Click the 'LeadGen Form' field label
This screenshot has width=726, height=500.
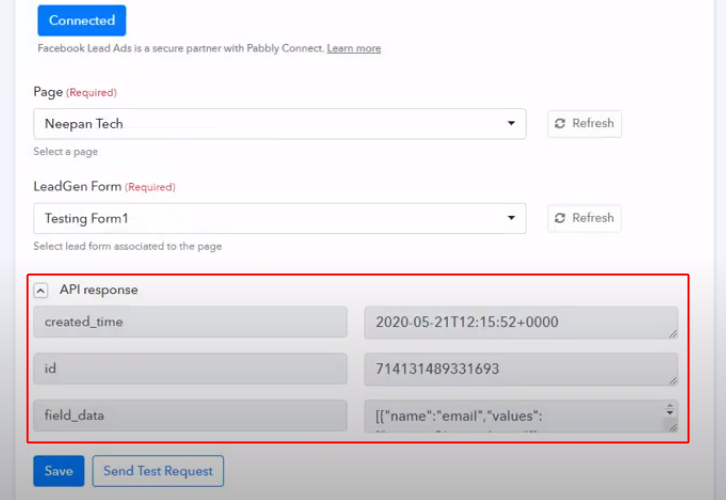point(77,186)
